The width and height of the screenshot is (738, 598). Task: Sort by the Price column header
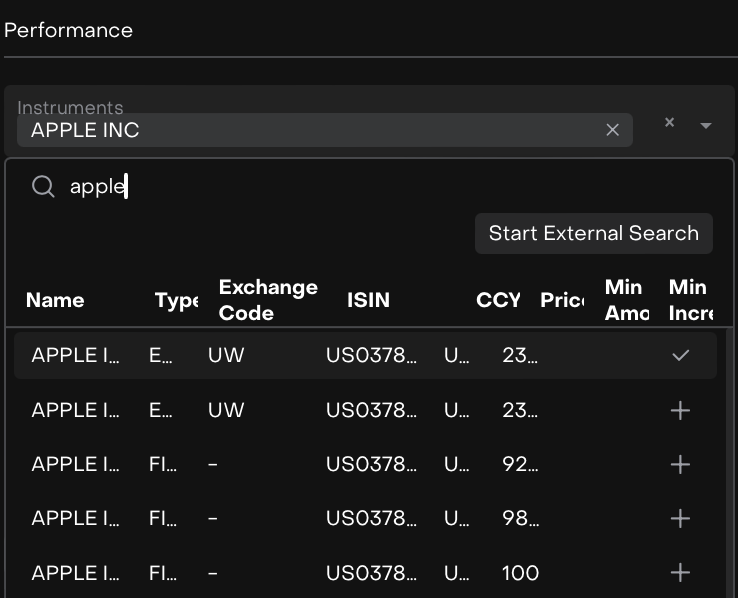562,300
